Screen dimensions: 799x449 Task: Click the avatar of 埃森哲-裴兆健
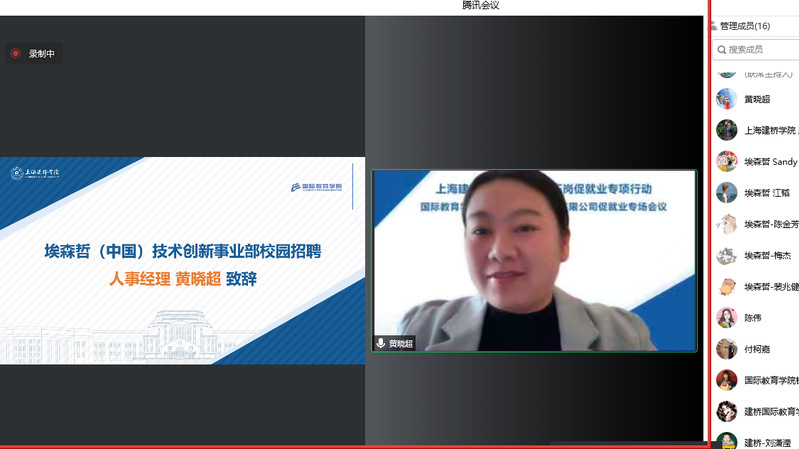[727, 286]
